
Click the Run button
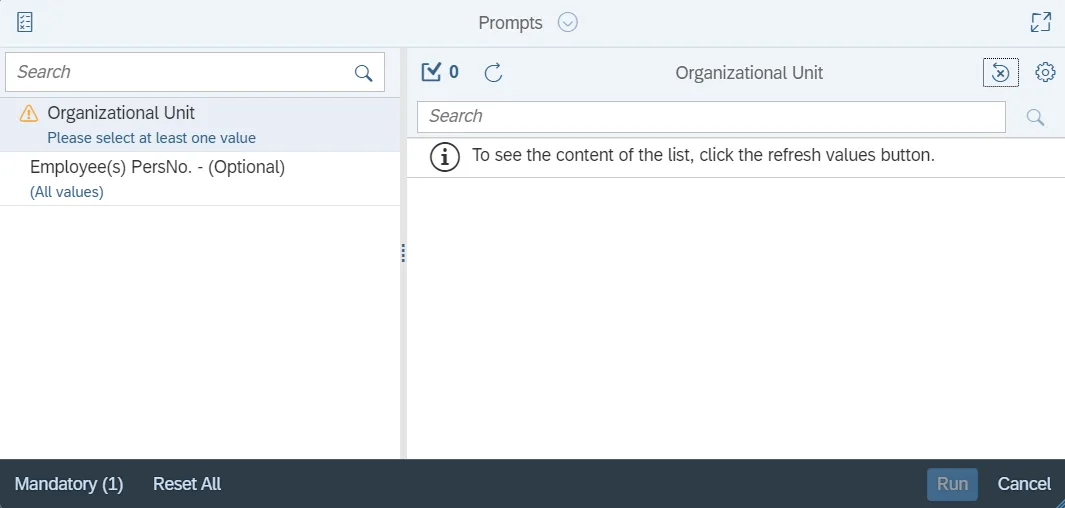pos(952,484)
